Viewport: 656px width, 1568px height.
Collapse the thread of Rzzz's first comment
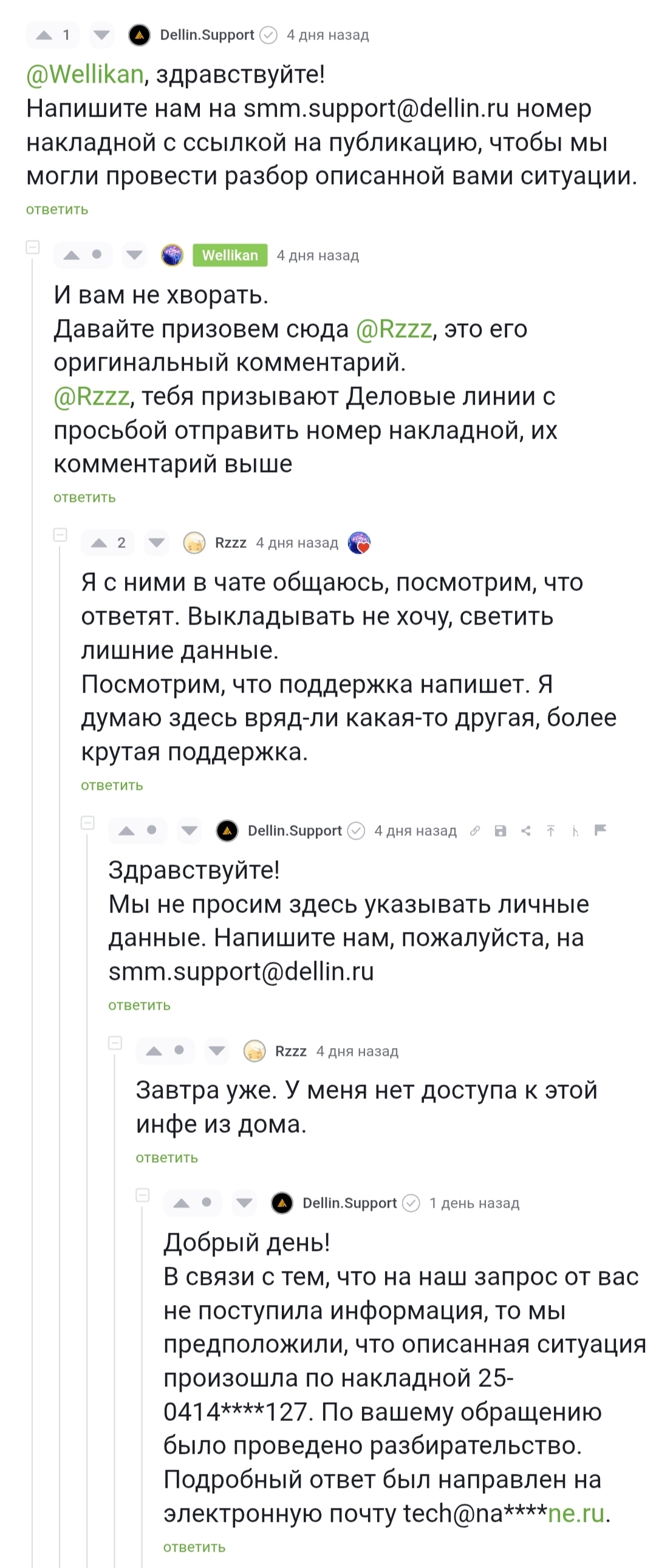click(x=60, y=535)
